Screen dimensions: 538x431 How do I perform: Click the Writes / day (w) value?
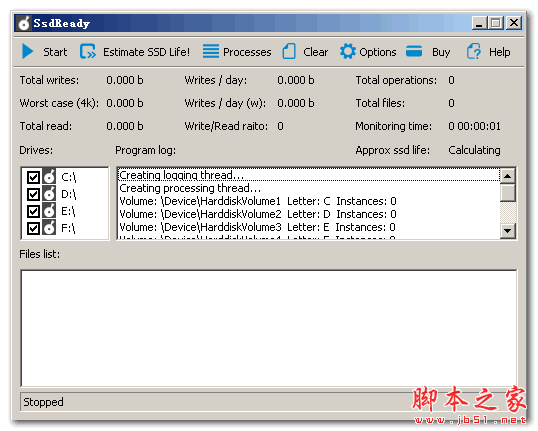(295, 103)
